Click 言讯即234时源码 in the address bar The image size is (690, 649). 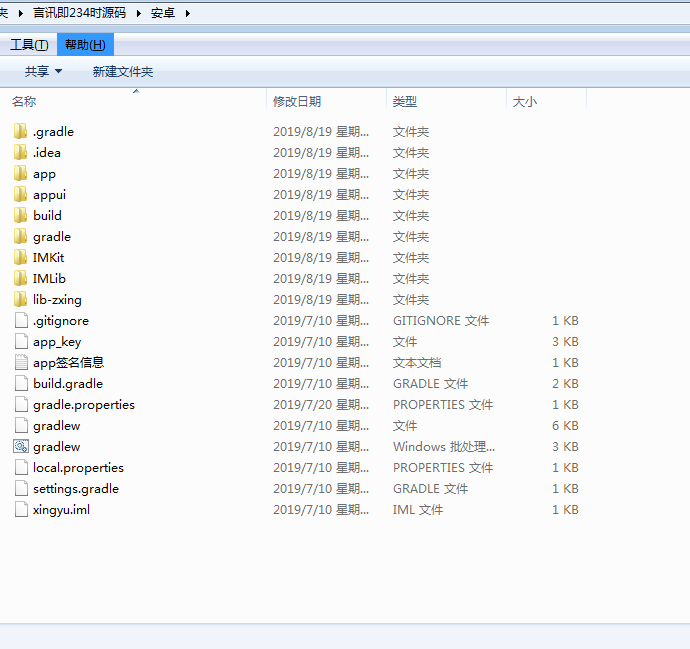(x=80, y=13)
